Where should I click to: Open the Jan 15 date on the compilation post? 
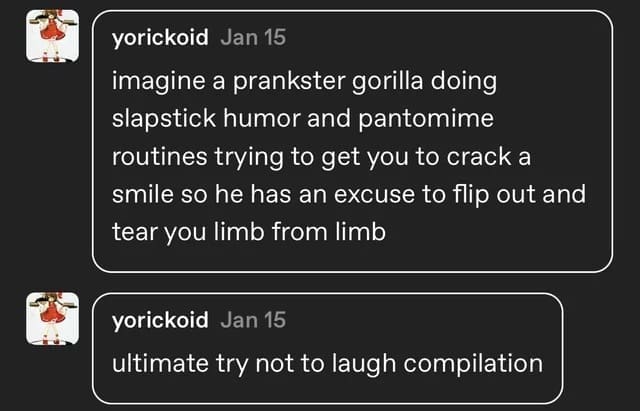click(252, 320)
